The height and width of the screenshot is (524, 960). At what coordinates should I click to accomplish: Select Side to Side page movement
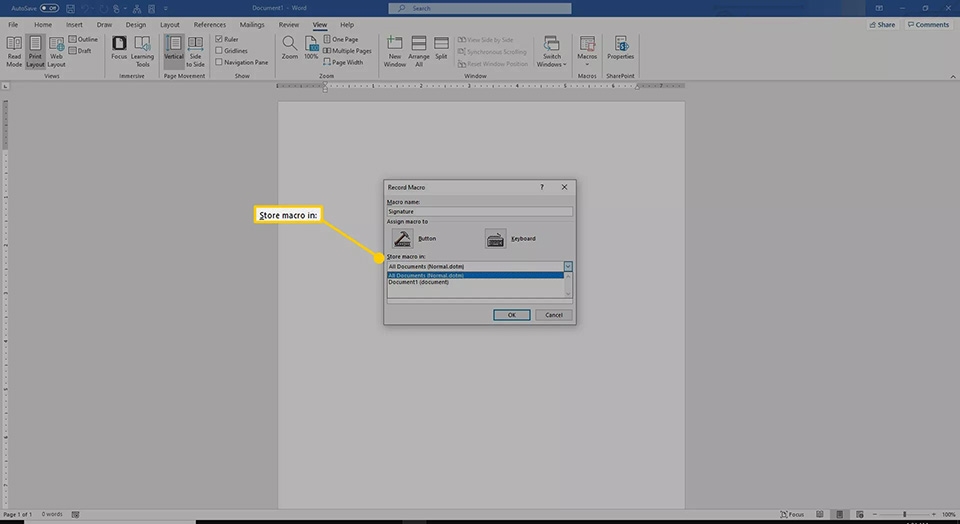[195, 51]
